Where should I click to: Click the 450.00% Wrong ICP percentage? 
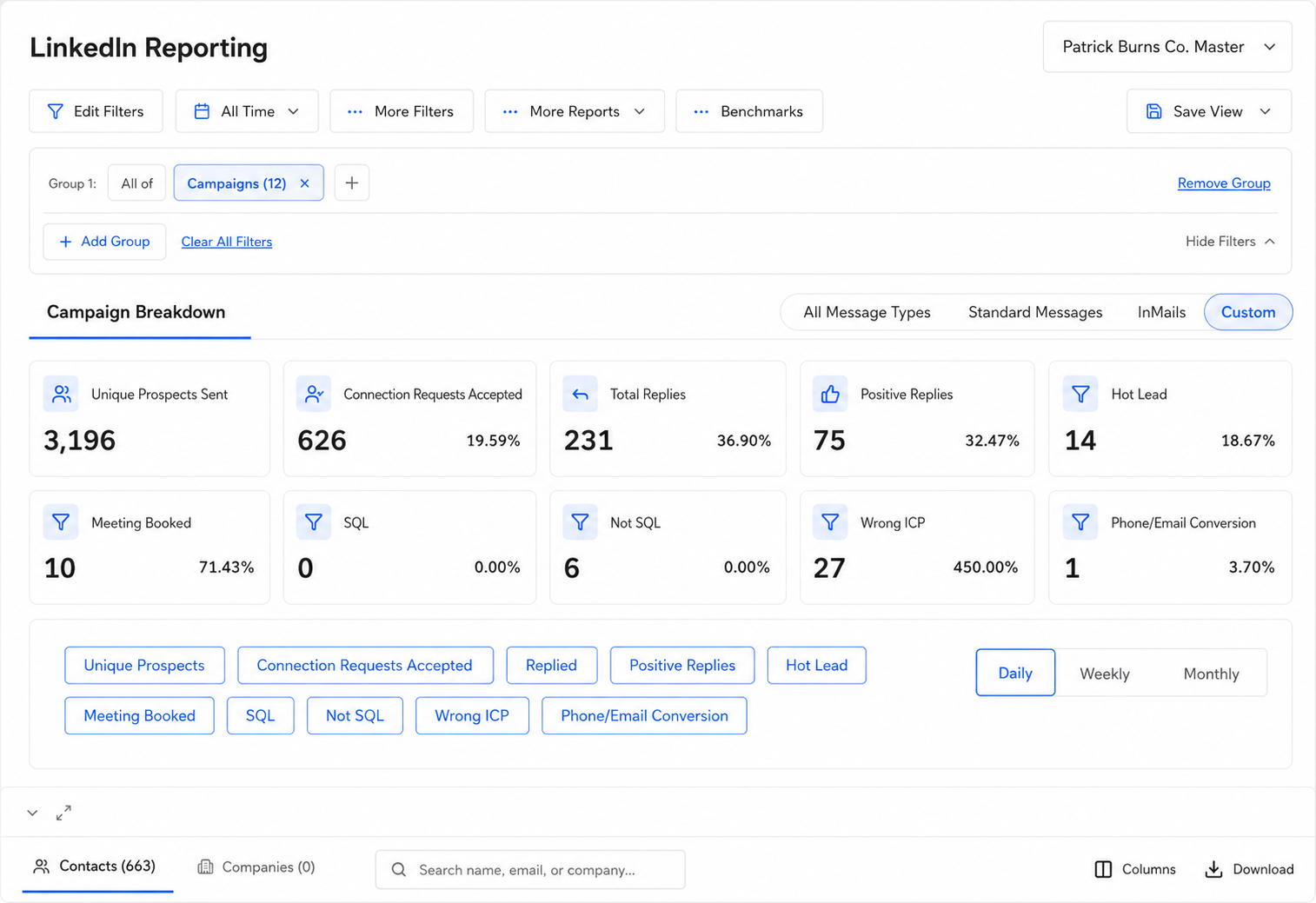click(x=986, y=568)
